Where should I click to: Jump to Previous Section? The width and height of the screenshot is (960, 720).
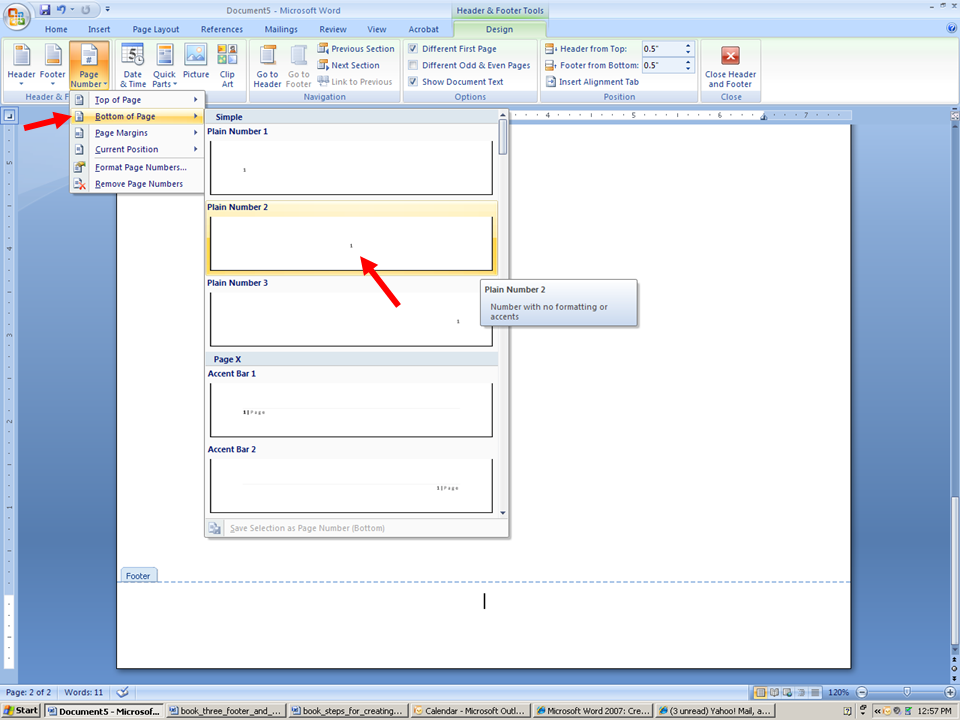pos(356,48)
